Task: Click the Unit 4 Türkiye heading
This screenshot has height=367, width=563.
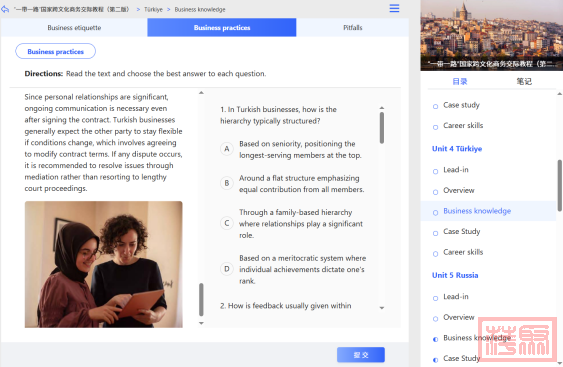Action: tap(457, 149)
